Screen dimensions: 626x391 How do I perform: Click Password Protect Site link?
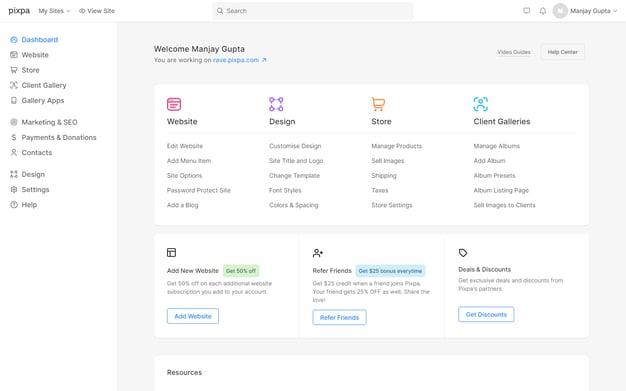(x=199, y=191)
